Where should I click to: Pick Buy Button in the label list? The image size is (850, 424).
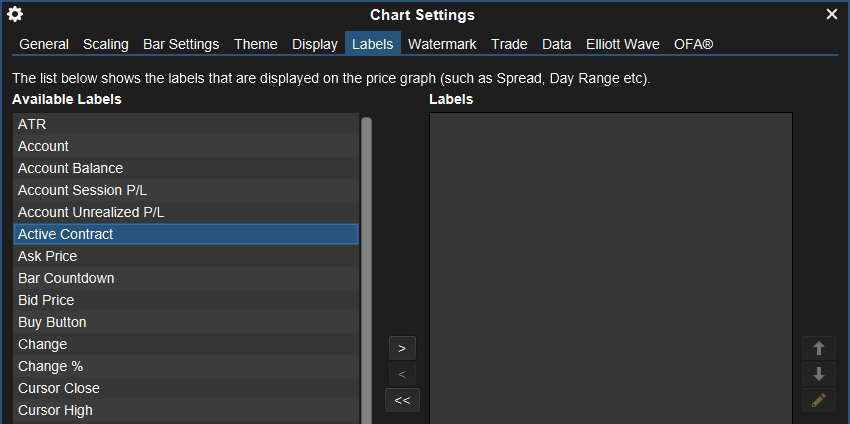(186, 322)
